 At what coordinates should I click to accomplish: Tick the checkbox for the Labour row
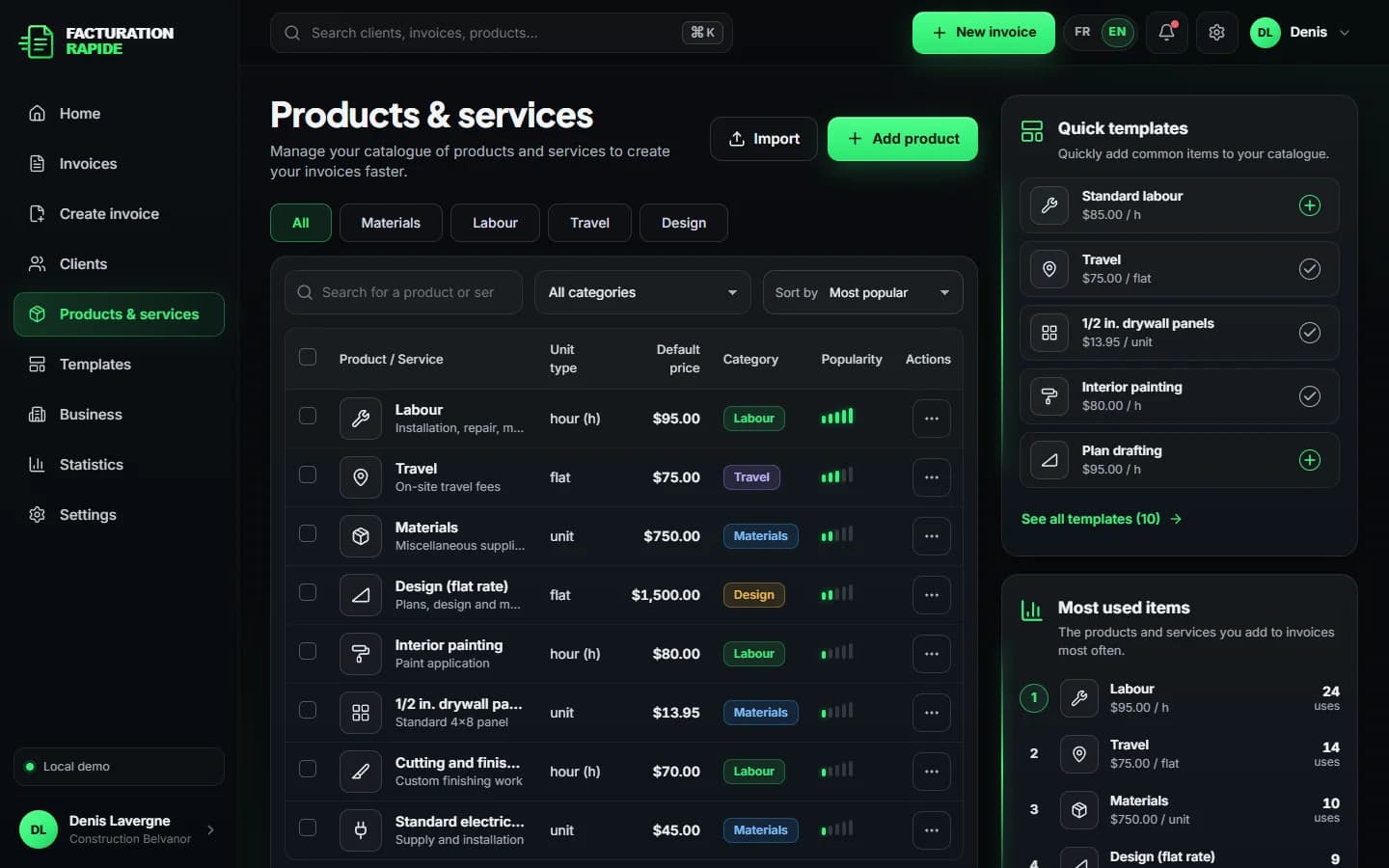click(308, 416)
